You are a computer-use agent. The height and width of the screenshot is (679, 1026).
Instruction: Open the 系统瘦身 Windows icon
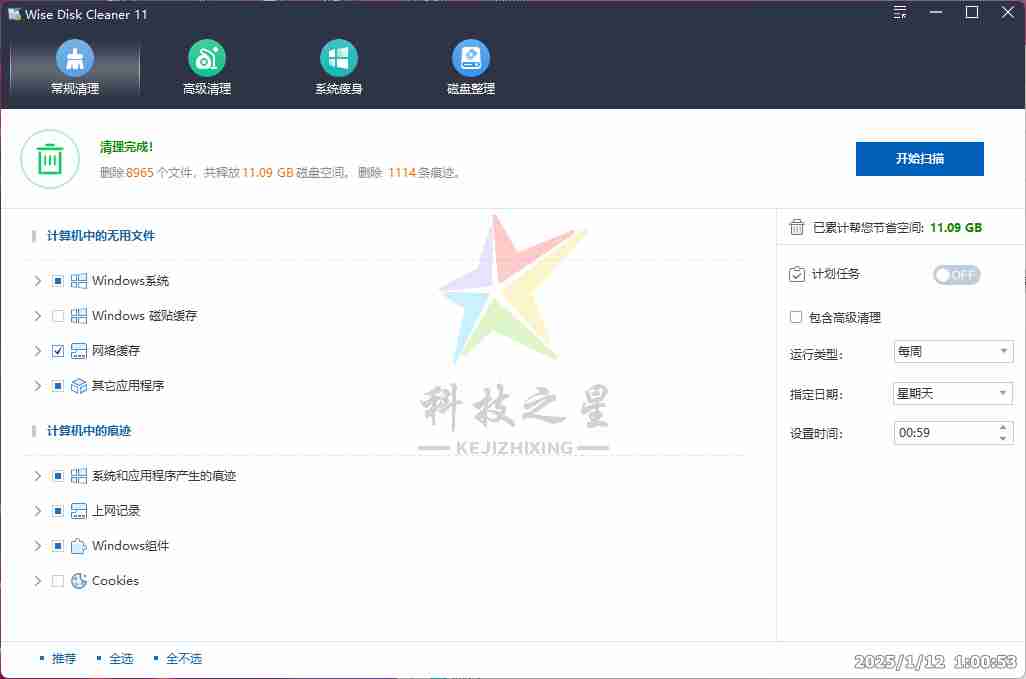339,59
